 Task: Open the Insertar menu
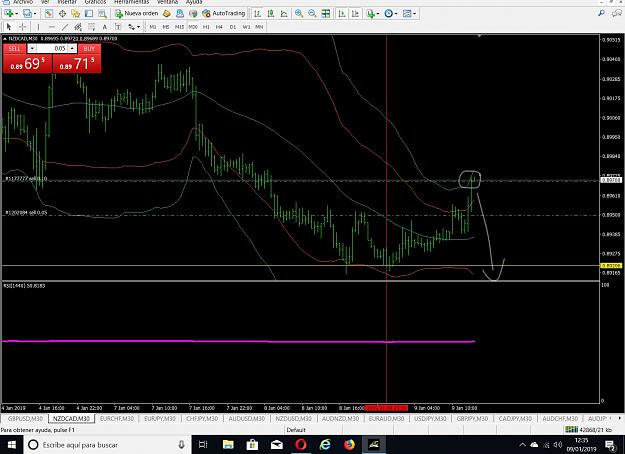click(67, 2)
